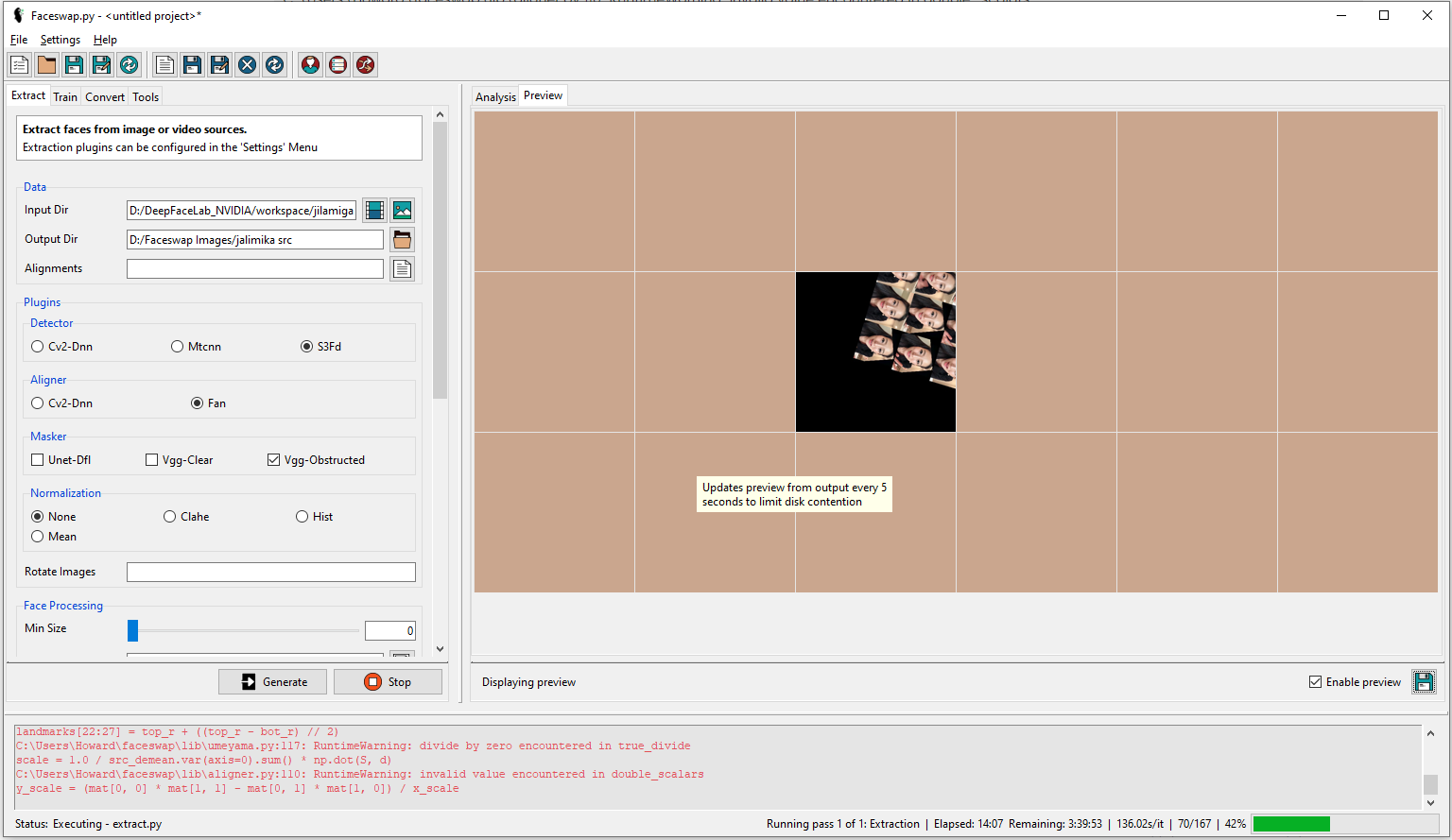Image resolution: width=1452 pixels, height=840 pixels.
Task: Open the Analysis tab
Action: click(495, 96)
